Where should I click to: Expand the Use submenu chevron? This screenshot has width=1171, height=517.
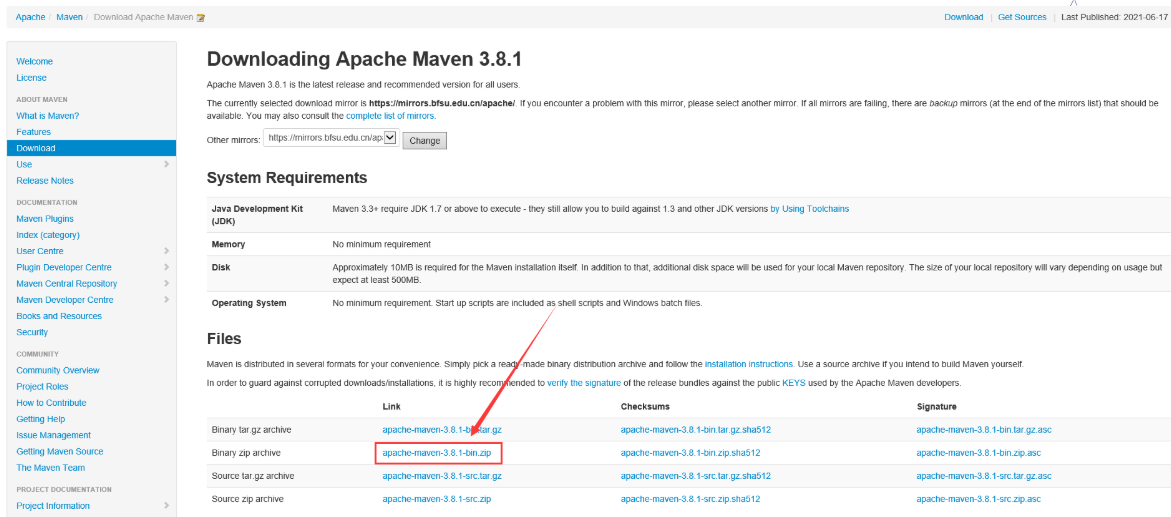click(x=167, y=164)
